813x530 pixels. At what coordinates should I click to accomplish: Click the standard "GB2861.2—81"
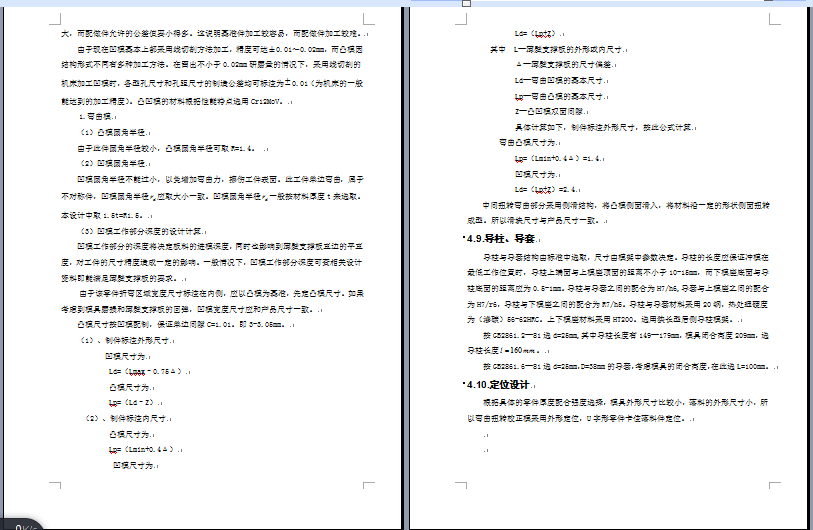[x=514, y=336]
